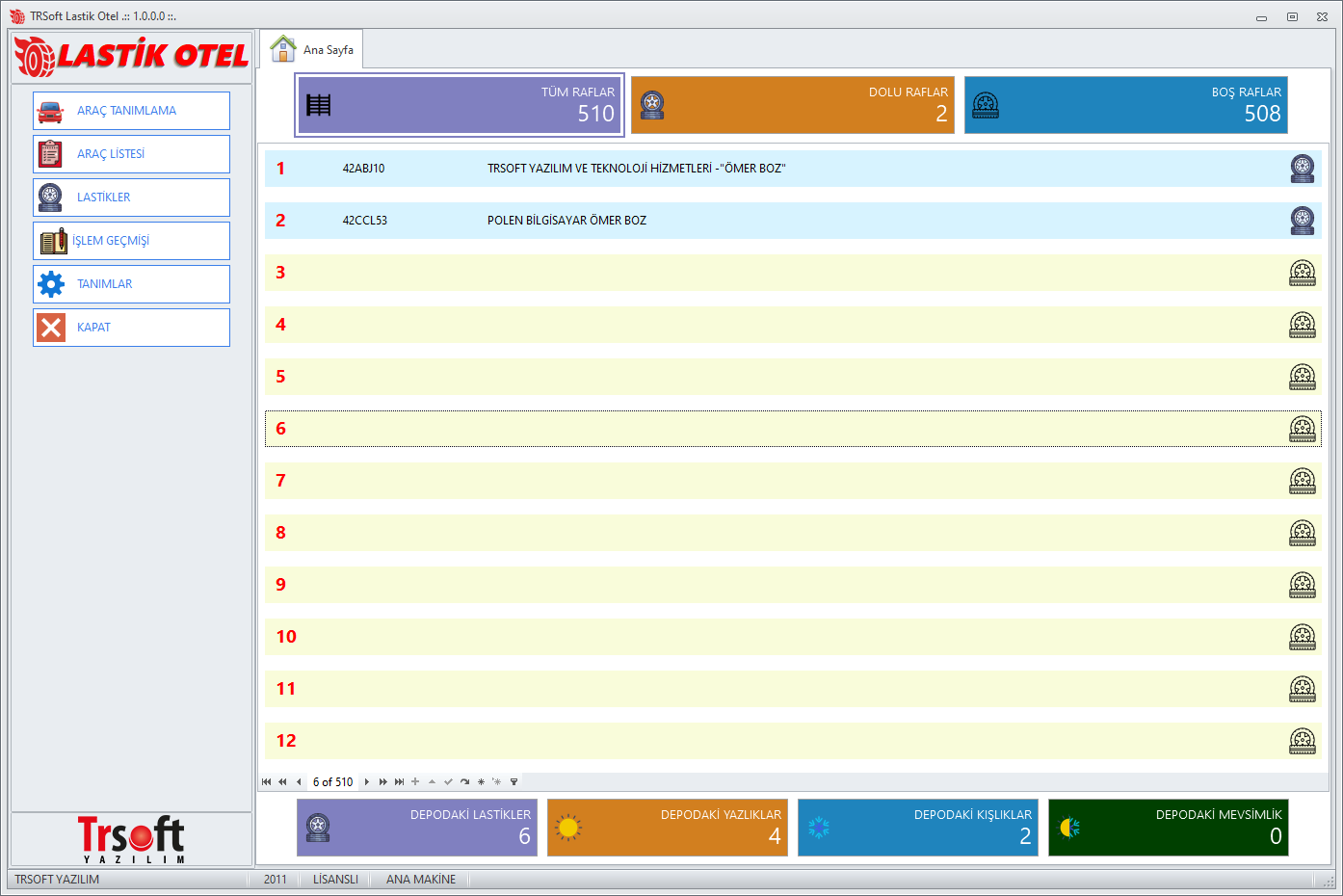Go to previous record in navigator

tap(299, 781)
